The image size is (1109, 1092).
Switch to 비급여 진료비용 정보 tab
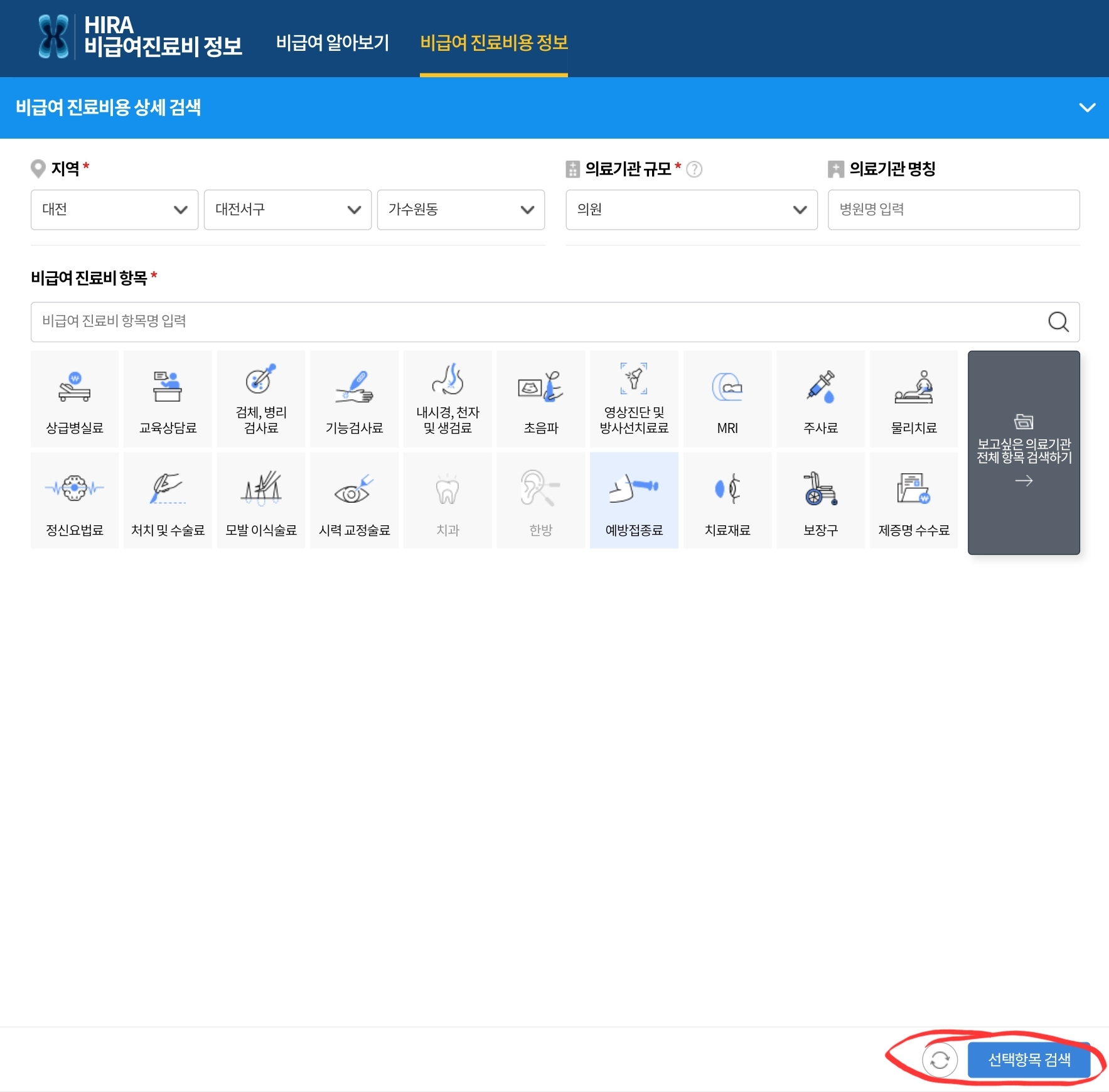point(494,43)
